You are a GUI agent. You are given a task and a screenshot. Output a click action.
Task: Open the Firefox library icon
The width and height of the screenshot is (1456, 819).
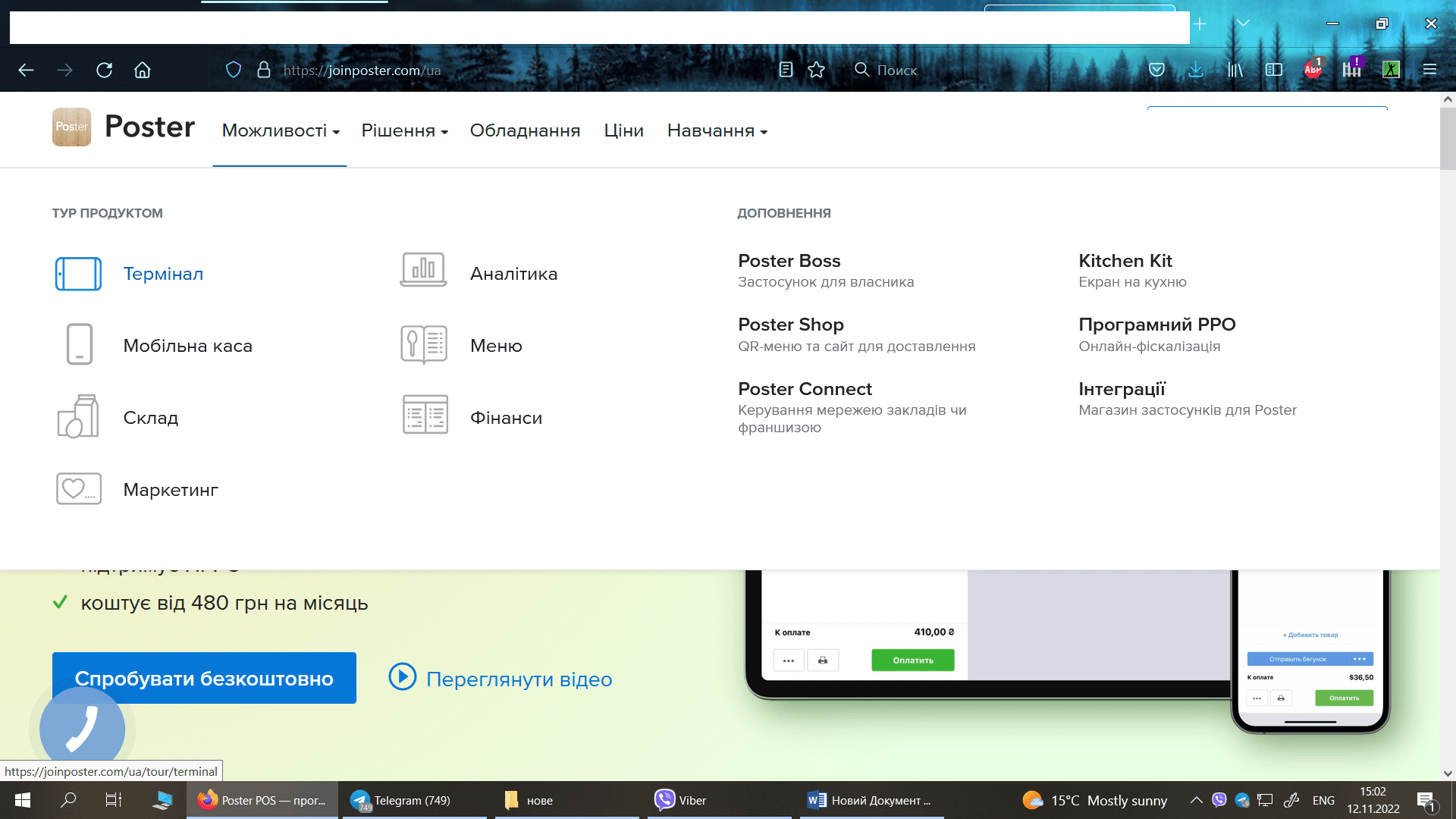pyautogui.click(x=1235, y=70)
